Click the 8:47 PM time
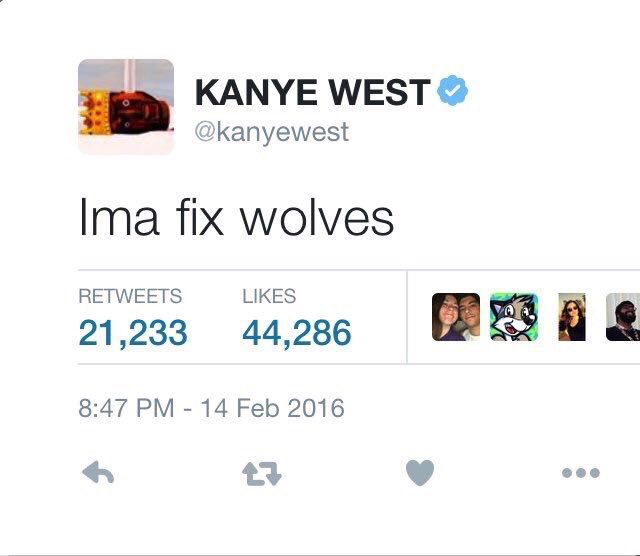This screenshot has width=640, height=556. (x=126, y=408)
